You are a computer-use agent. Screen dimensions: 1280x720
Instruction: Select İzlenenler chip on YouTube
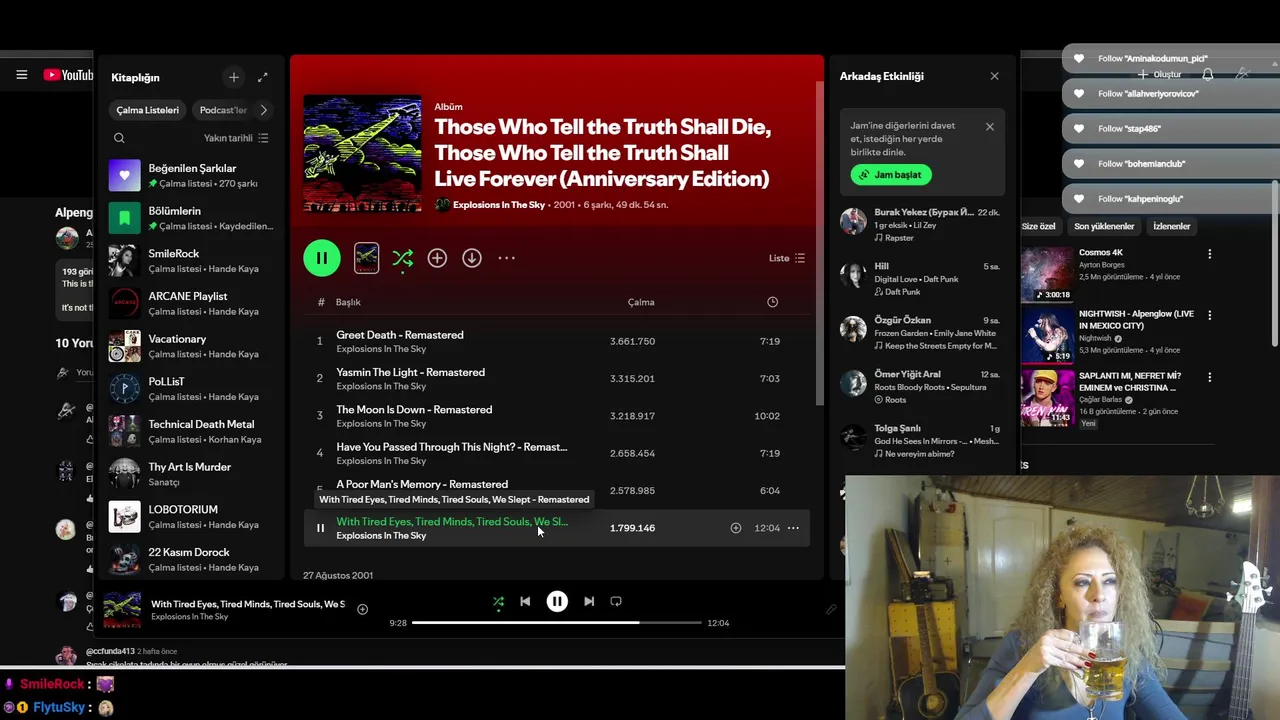1172,226
